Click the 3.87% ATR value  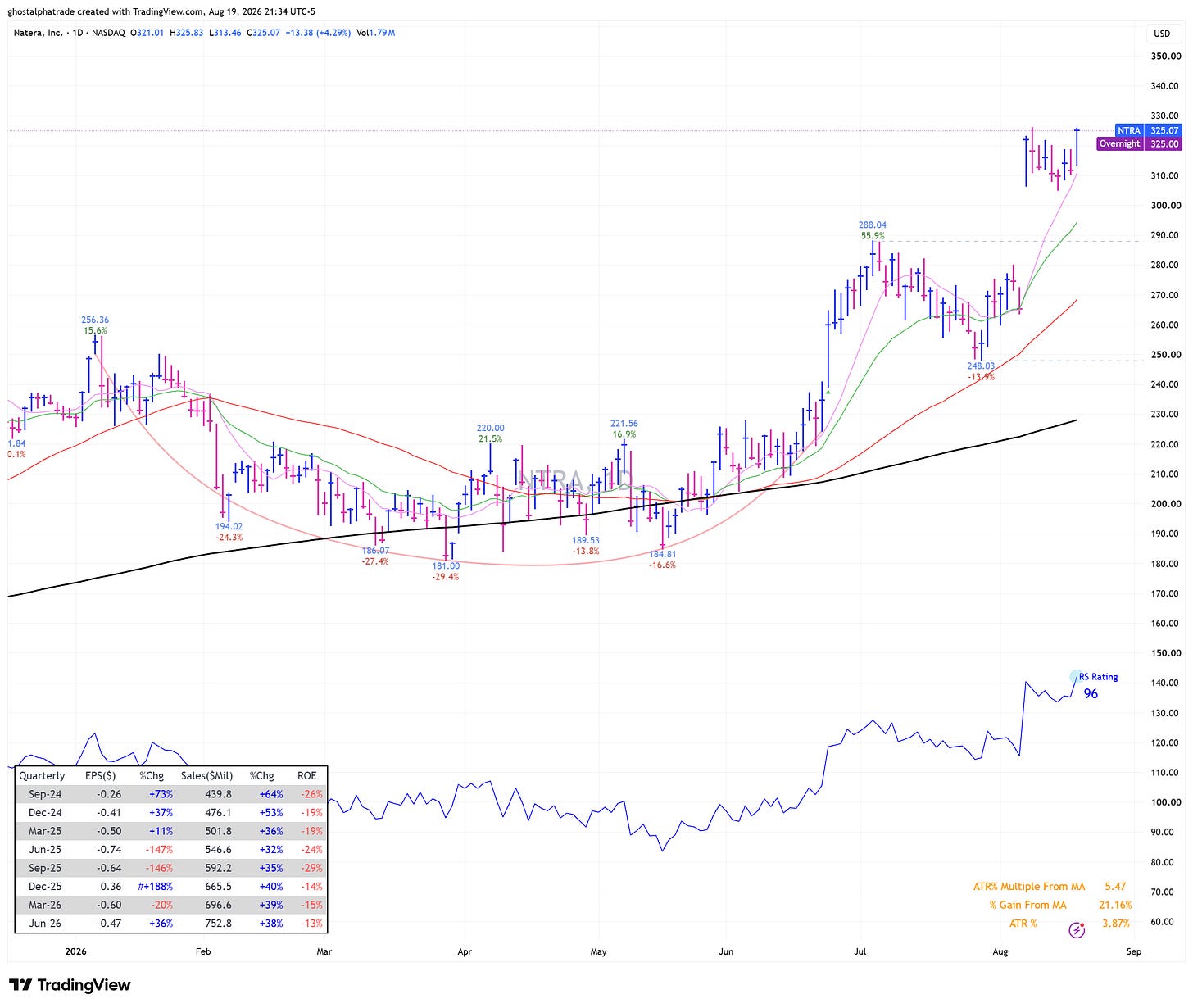(1116, 924)
